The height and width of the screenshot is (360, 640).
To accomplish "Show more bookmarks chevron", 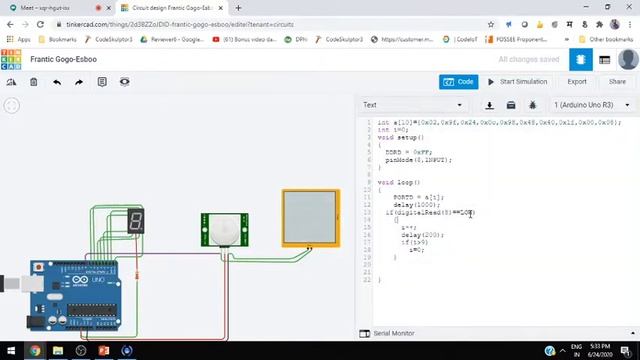I will 567,39.
